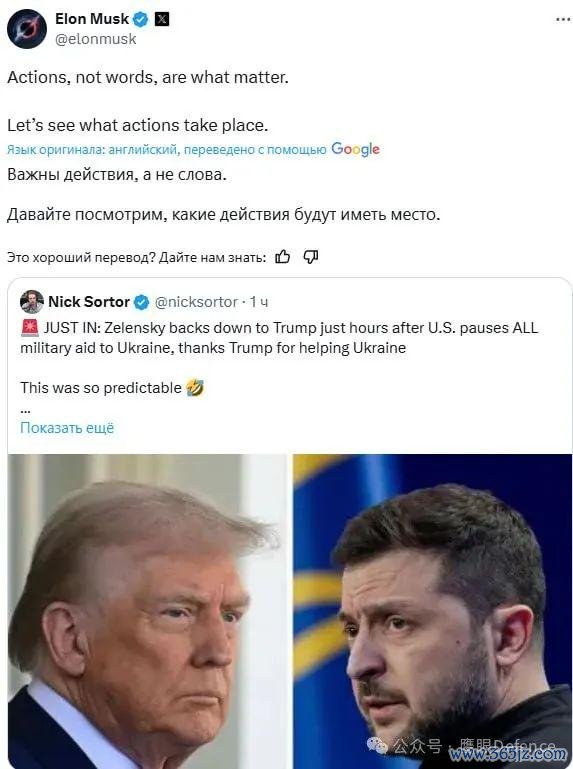This screenshot has height=769, width=573.
Task: Click the original language translation notice
Action: [x=167, y=150]
